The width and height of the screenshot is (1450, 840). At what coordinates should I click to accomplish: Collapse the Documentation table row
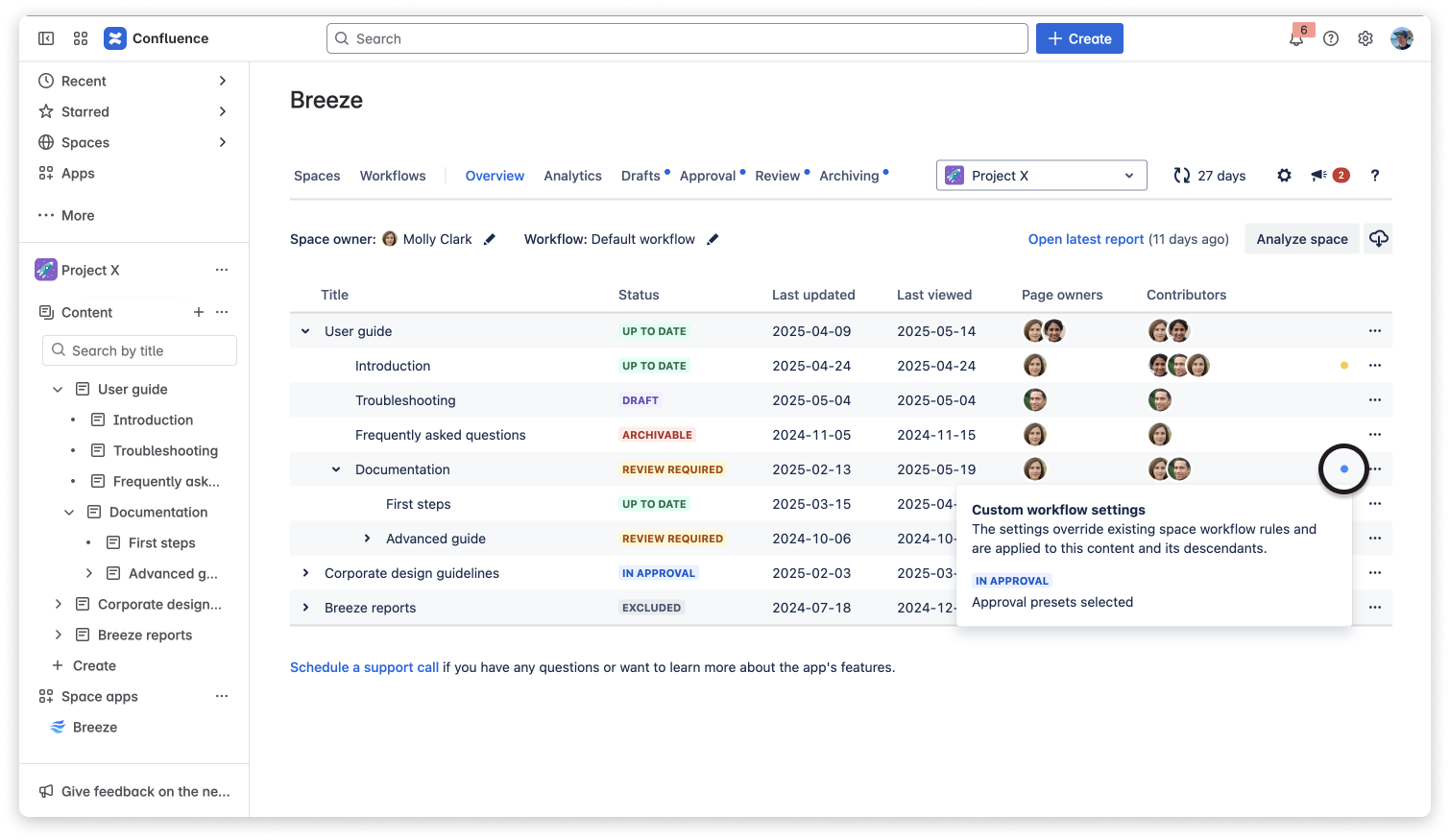pyautogui.click(x=336, y=469)
